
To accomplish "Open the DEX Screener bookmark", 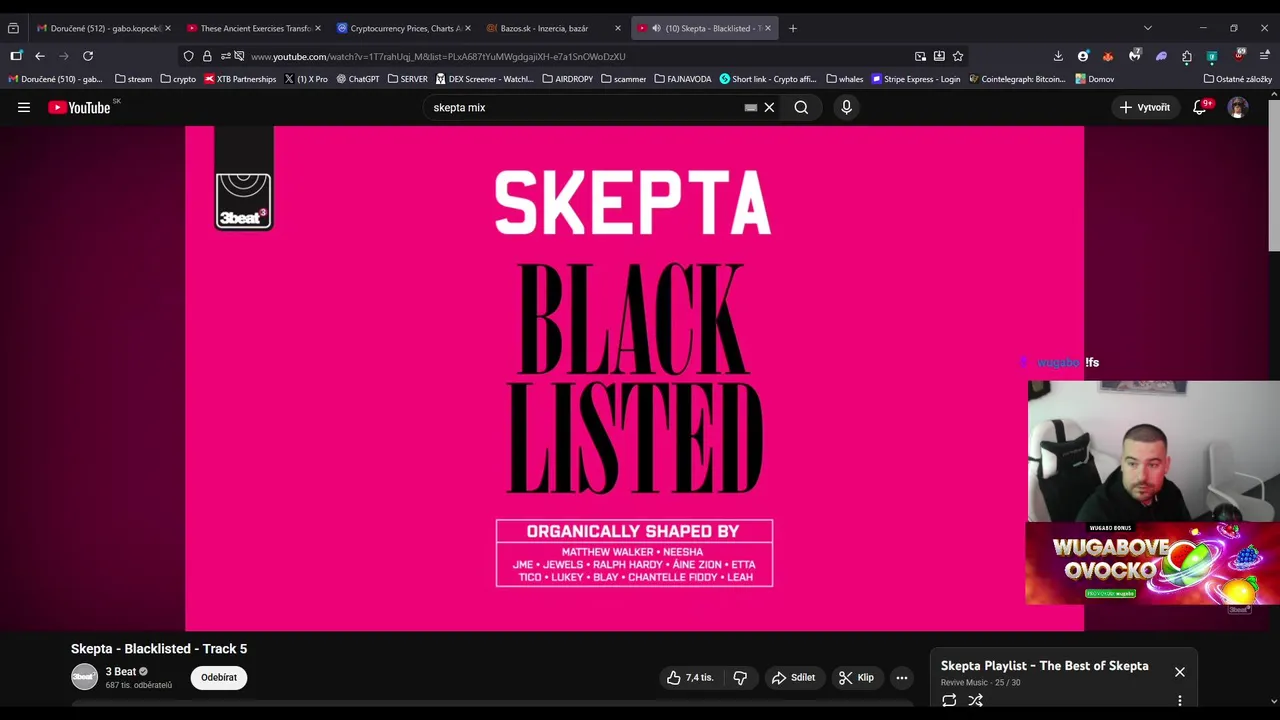I will (485, 79).
